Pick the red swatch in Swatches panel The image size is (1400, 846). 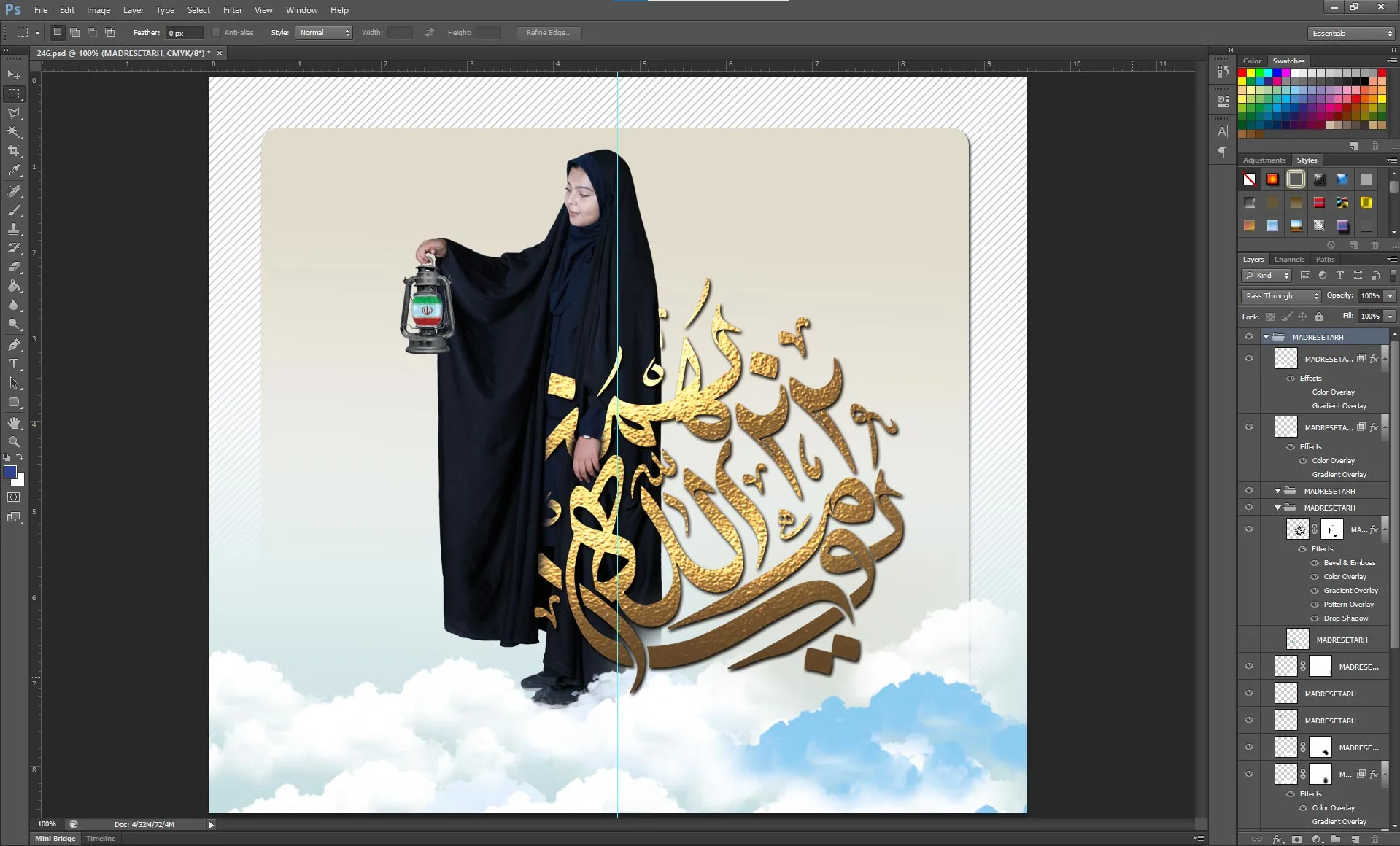(x=1242, y=73)
